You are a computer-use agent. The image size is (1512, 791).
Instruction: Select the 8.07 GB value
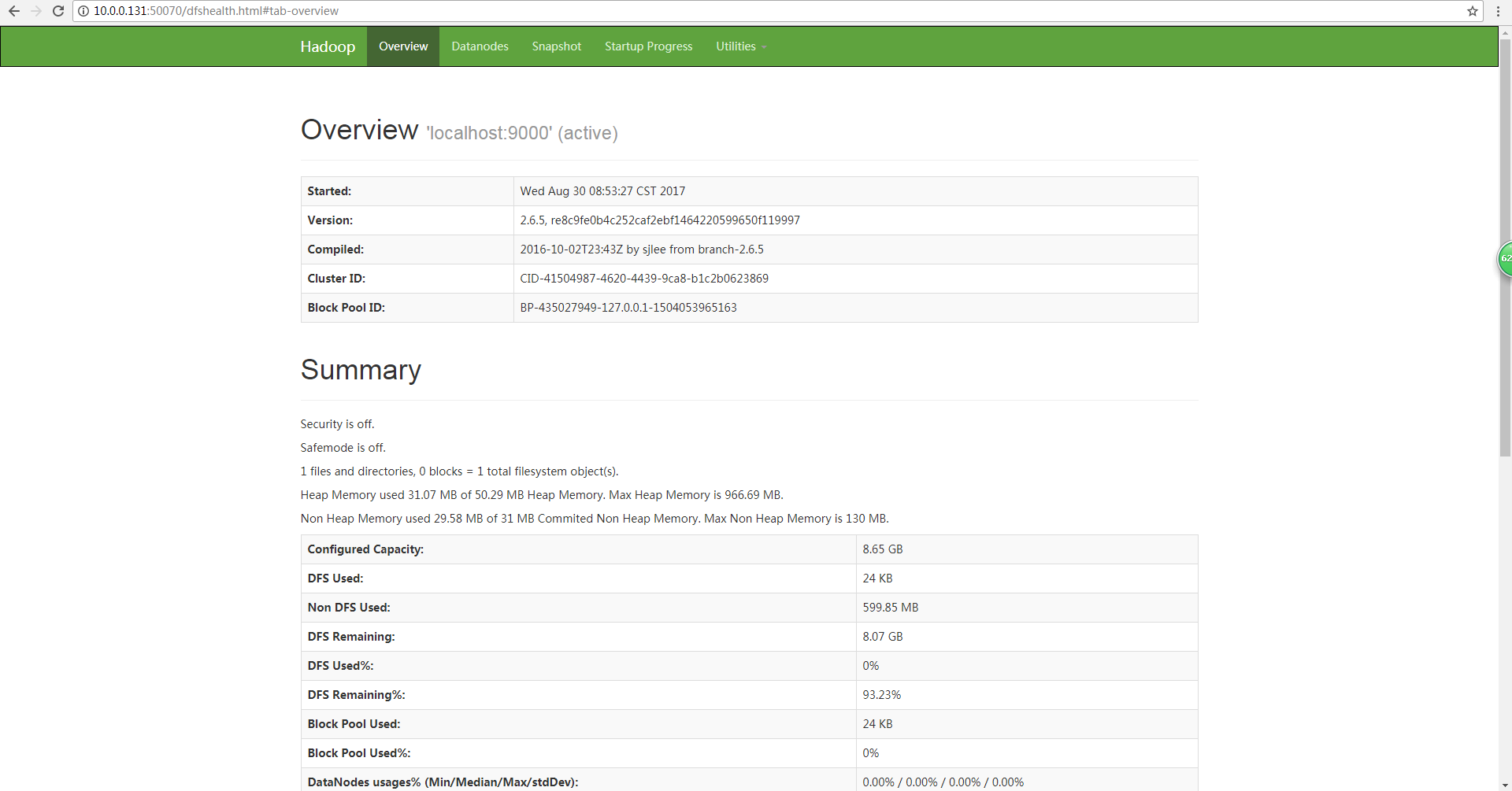pyautogui.click(x=883, y=637)
